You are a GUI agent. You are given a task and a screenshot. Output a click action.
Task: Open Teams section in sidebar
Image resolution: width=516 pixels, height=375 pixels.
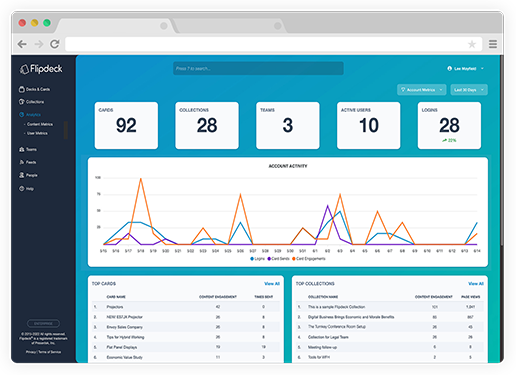28,149
